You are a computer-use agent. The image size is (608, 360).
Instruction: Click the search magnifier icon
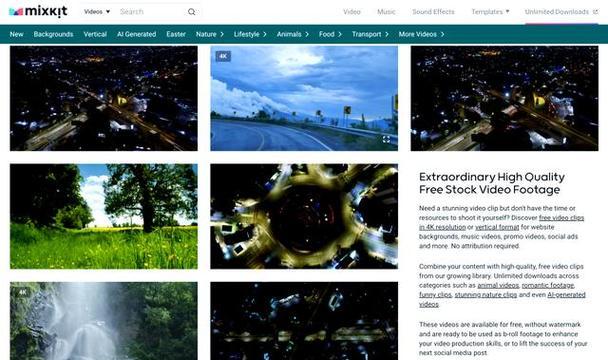point(192,12)
